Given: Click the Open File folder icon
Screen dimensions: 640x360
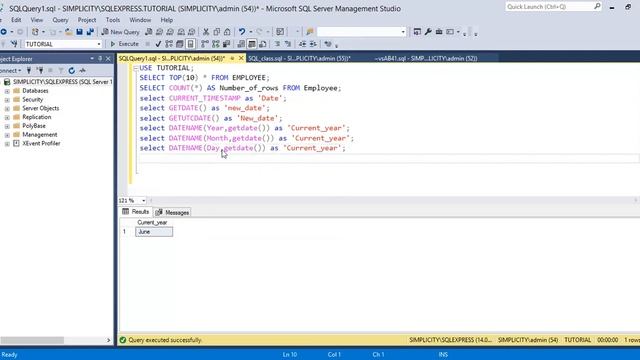Looking at the screenshot, I should tap(69, 31).
